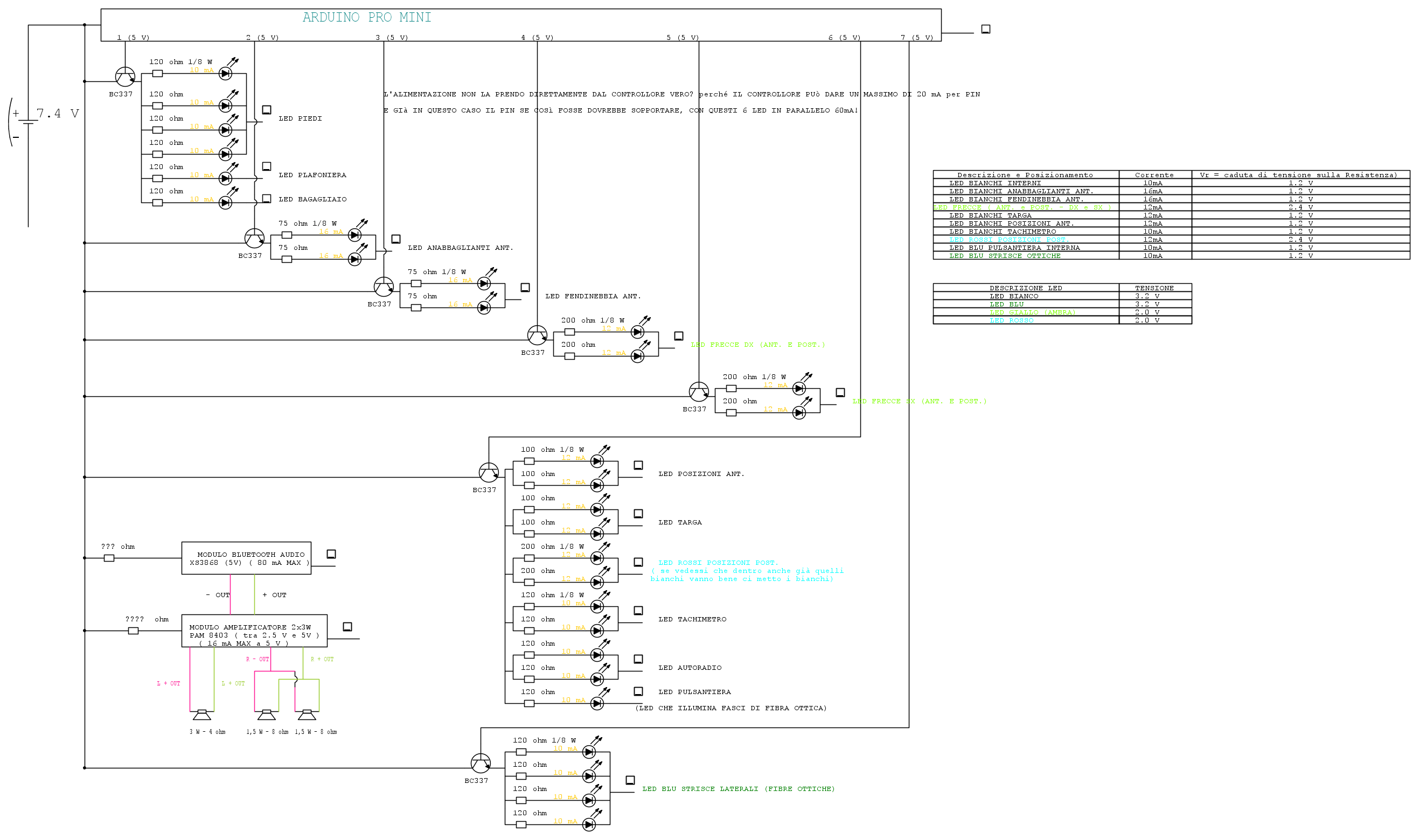Click the ??? ohm resistor before Bluetooth module
1419x840 pixels.
(x=109, y=558)
